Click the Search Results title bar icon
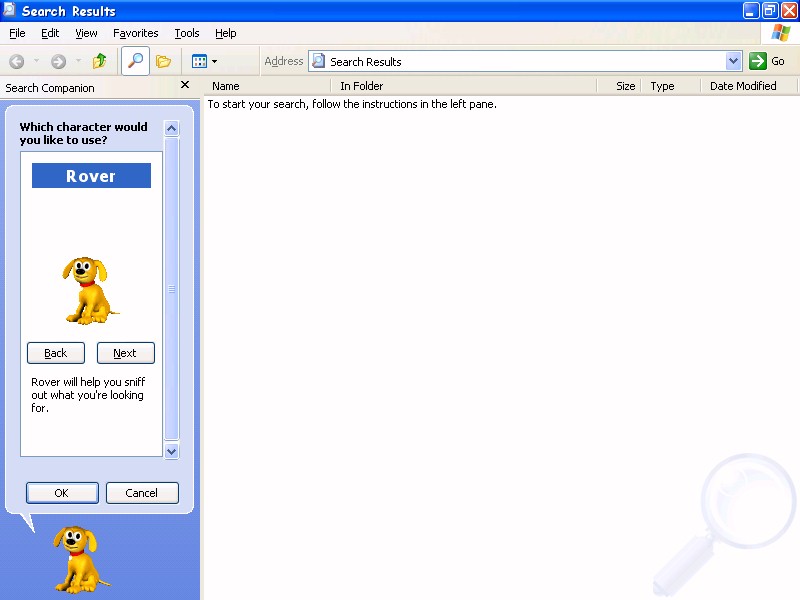Screen dimensions: 800x600 (x=9, y=10)
